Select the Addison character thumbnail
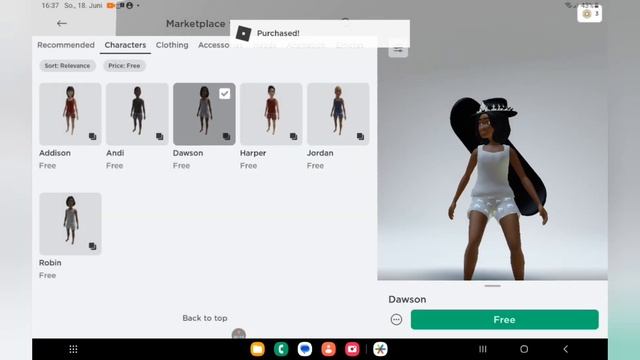Viewport: 640px width, 360px height. coord(70,114)
